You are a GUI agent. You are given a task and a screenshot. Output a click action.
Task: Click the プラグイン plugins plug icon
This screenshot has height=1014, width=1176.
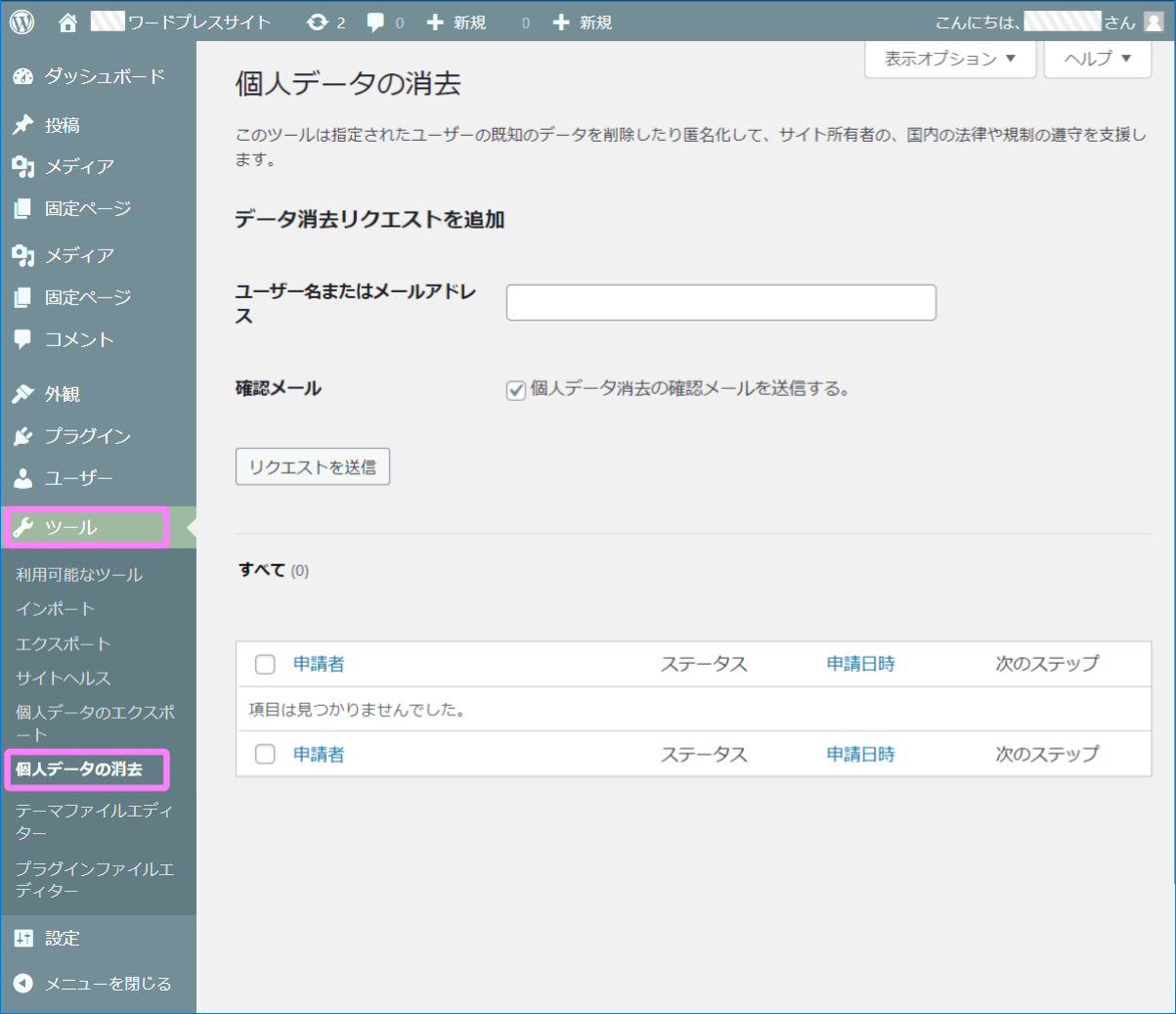[x=22, y=436]
